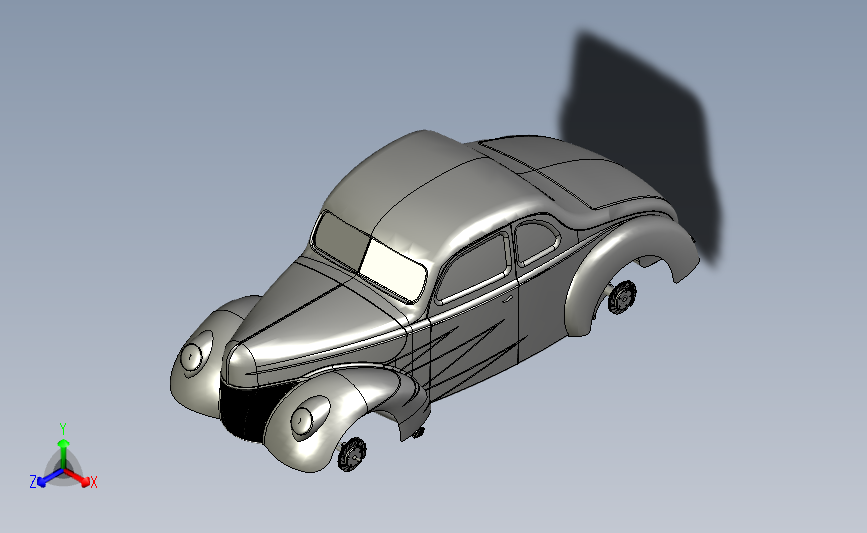Image resolution: width=867 pixels, height=533 pixels.
Task: Click the red X axis arrow
Action: (78, 478)
